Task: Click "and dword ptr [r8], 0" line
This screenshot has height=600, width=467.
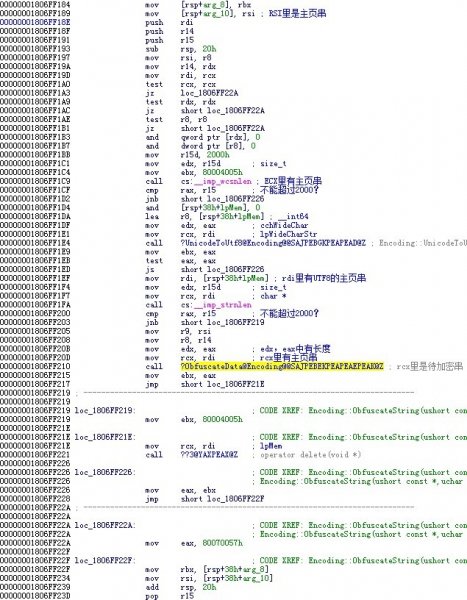Action: (x=200, y=146)
